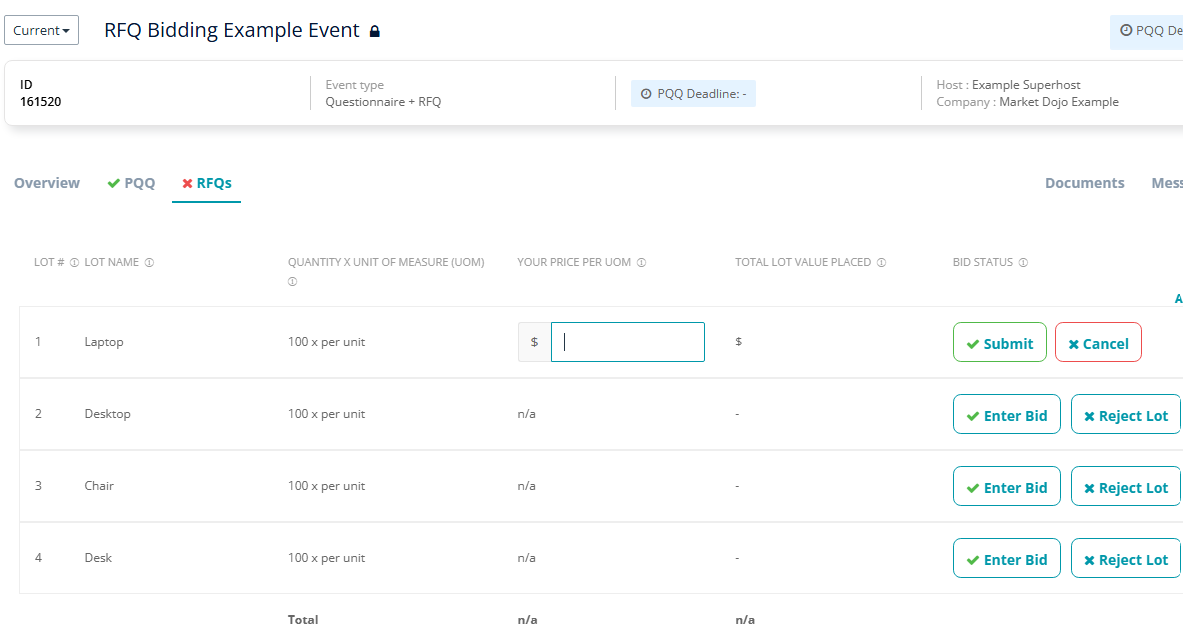
Task: Click info icon next to Bid Status
Action: pos(1023,263)
